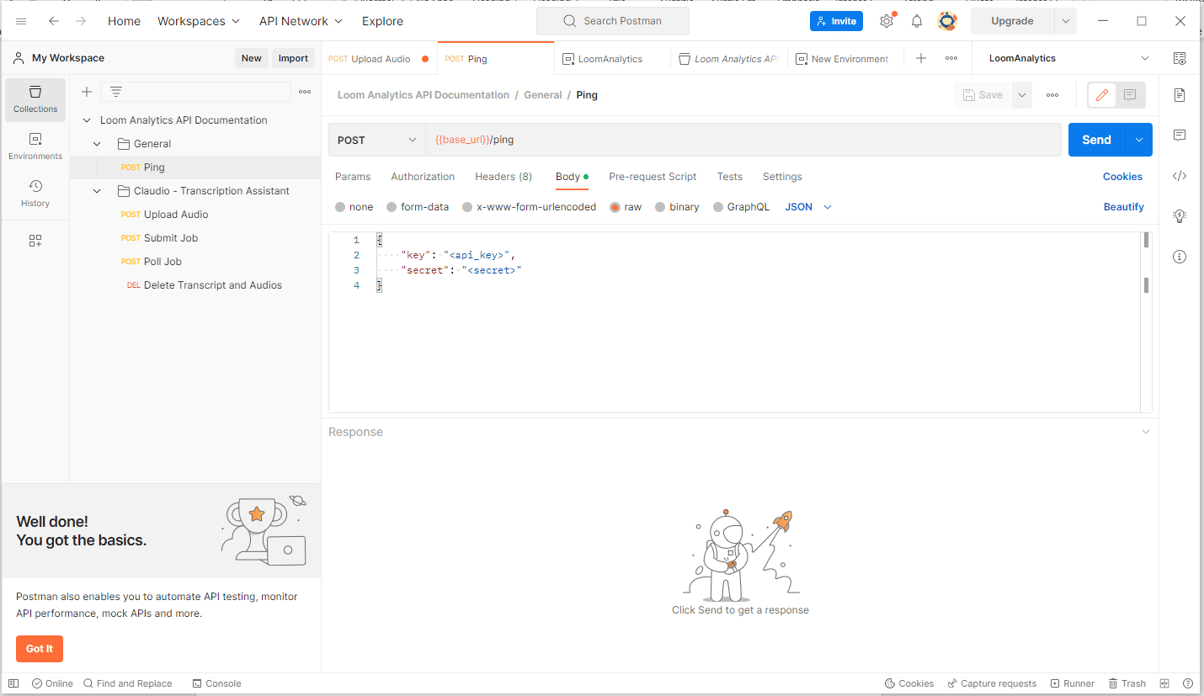Open the request info icon
1204x696 pixels.
(1180, 257)
